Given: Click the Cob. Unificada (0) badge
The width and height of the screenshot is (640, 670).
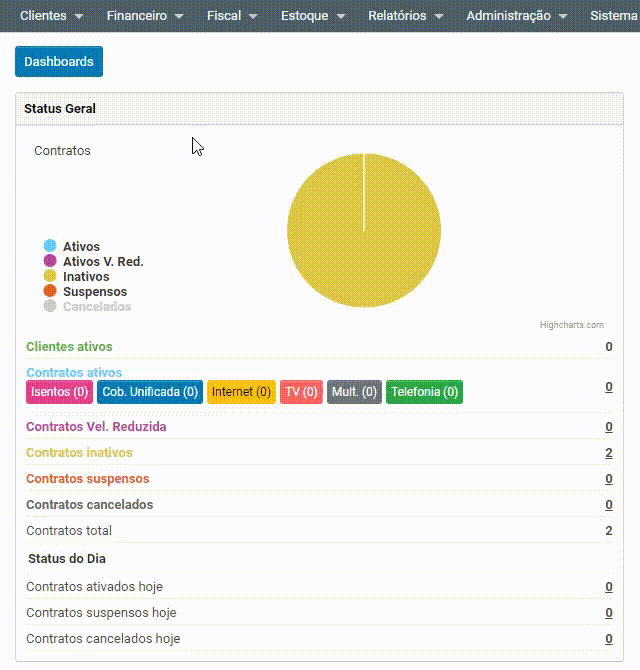Looking at the screenshot, I should tap(150, 392).
